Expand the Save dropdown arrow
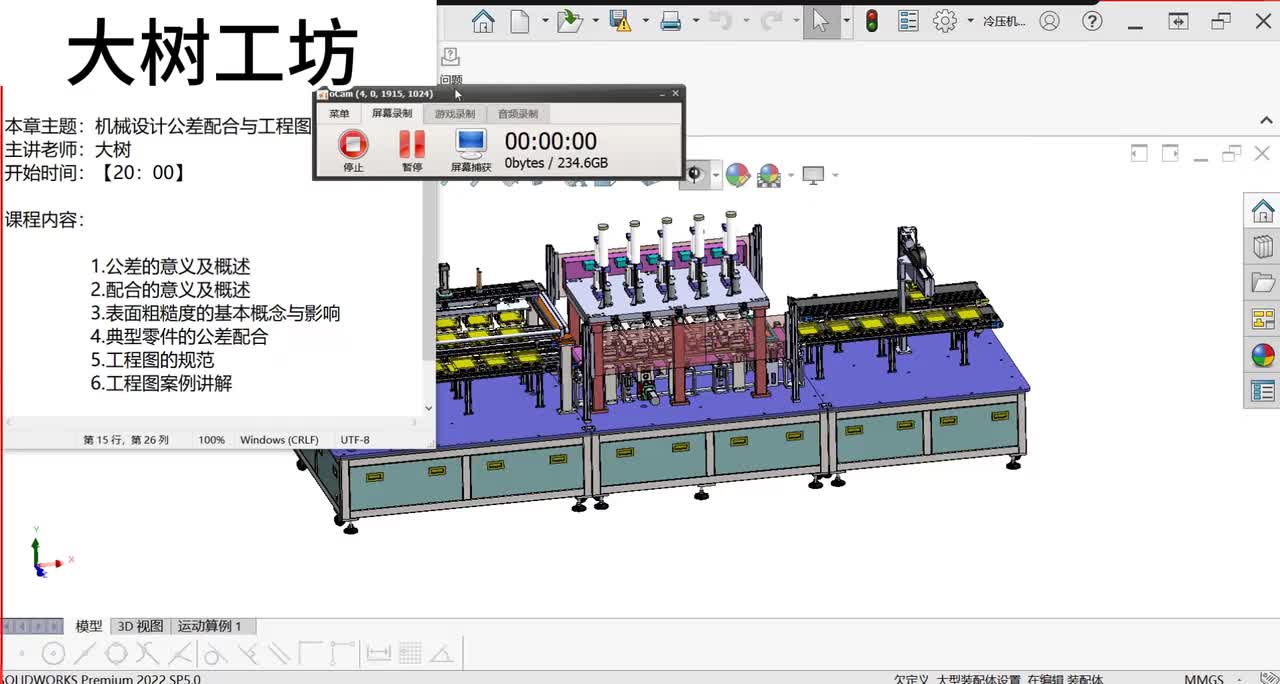Image resolution: width=1280 pixels, height=684 pixels. pos(645,20)
